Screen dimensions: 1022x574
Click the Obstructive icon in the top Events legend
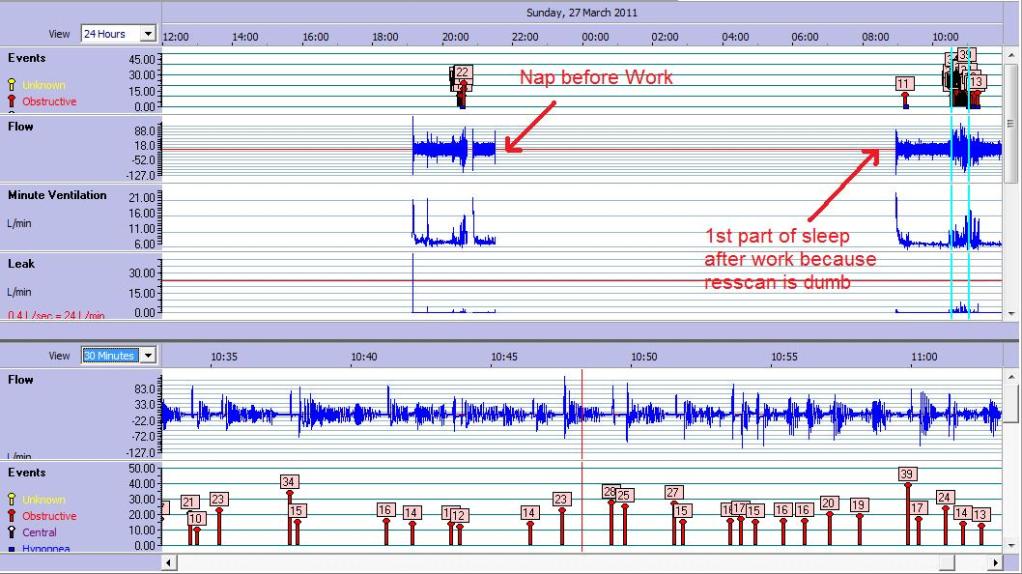[12, 101]
